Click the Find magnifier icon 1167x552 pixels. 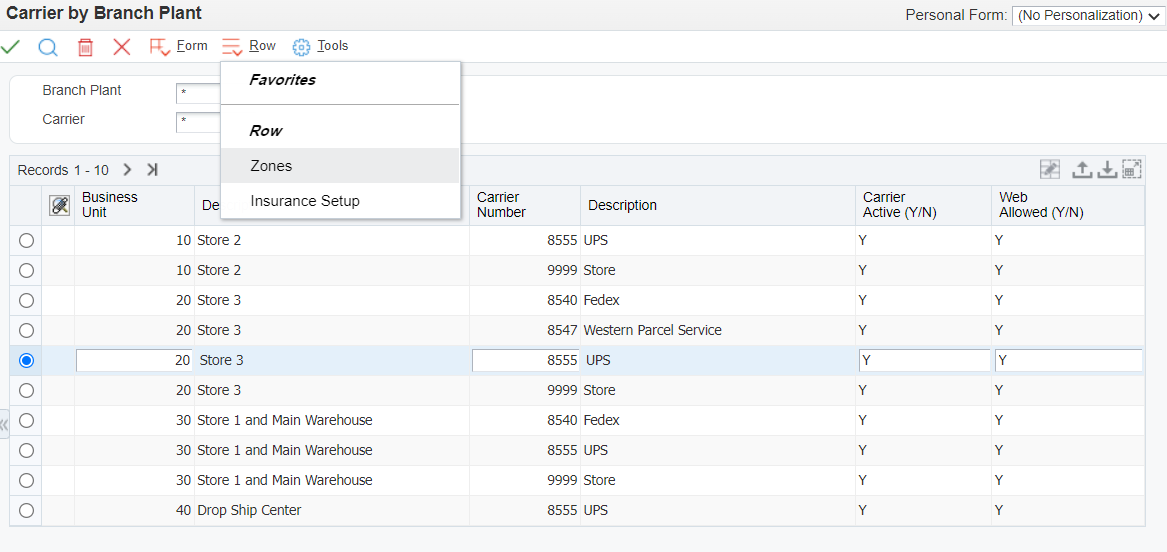point(48,47)
